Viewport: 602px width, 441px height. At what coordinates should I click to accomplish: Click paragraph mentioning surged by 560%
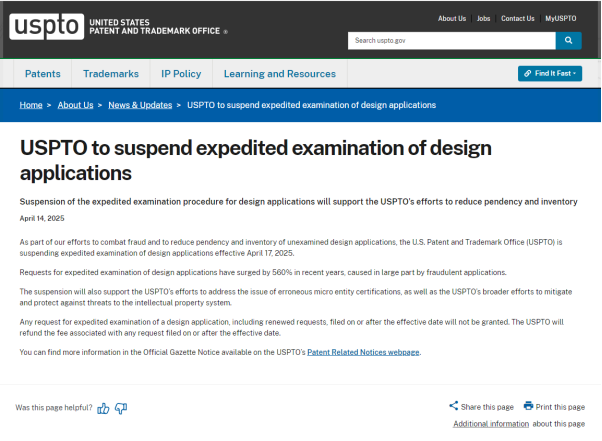coord(263,272)
